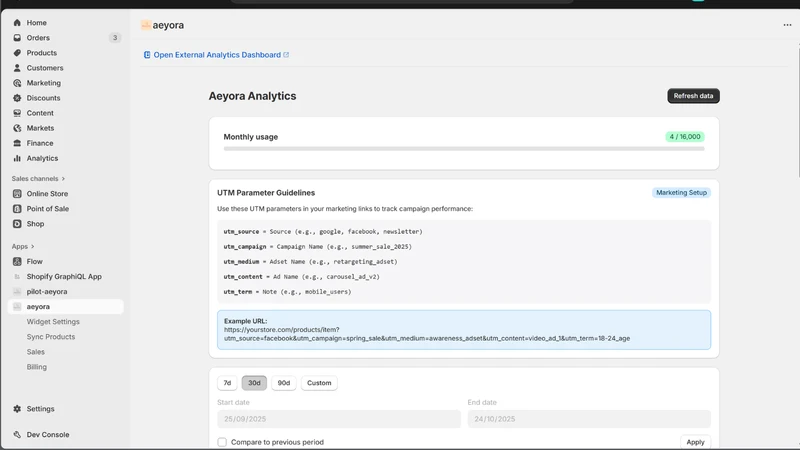Click the Analytics bar chart icon
This screenshot has width=800, height=450.
tap(17, 158)
